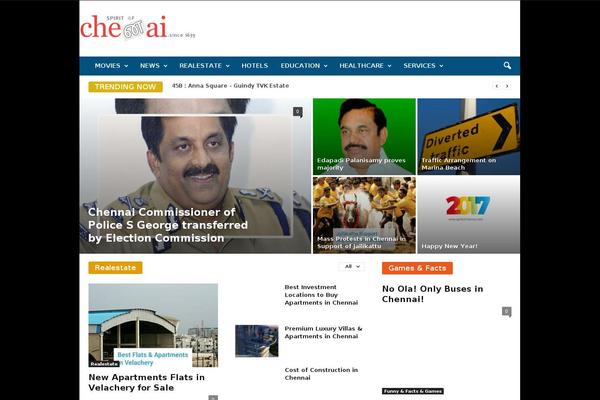The width and height of the screenshot is (600, 400).
Task: Open the Velachery apartments thumbnail image
Action: tap(153, 325)
